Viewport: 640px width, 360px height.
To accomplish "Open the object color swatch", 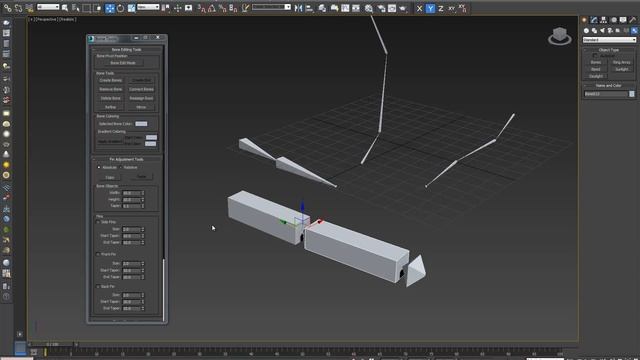I will pyautogui.click(x=632, y=94).
